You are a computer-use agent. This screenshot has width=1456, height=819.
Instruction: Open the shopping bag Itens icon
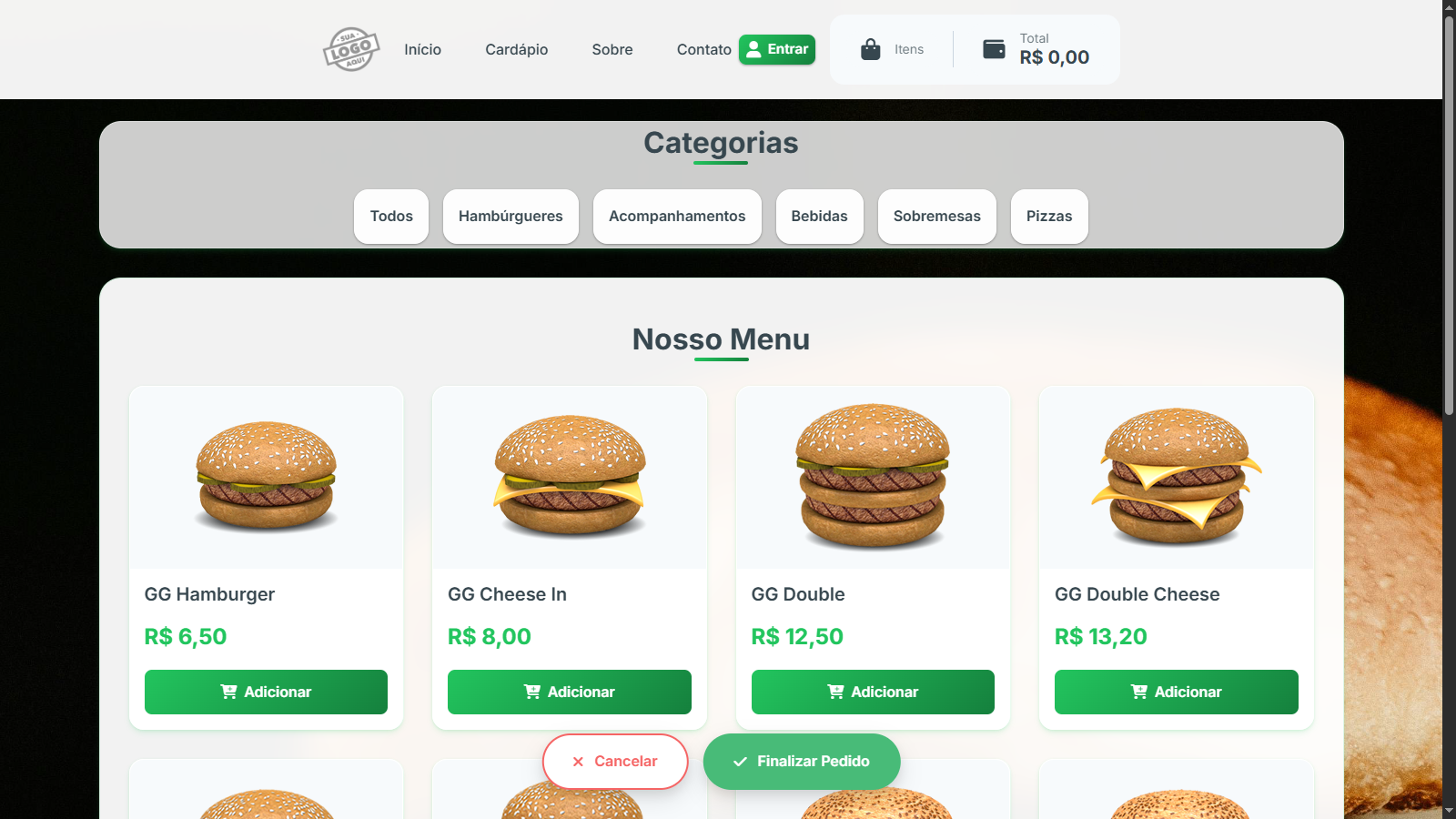[871, 49]
